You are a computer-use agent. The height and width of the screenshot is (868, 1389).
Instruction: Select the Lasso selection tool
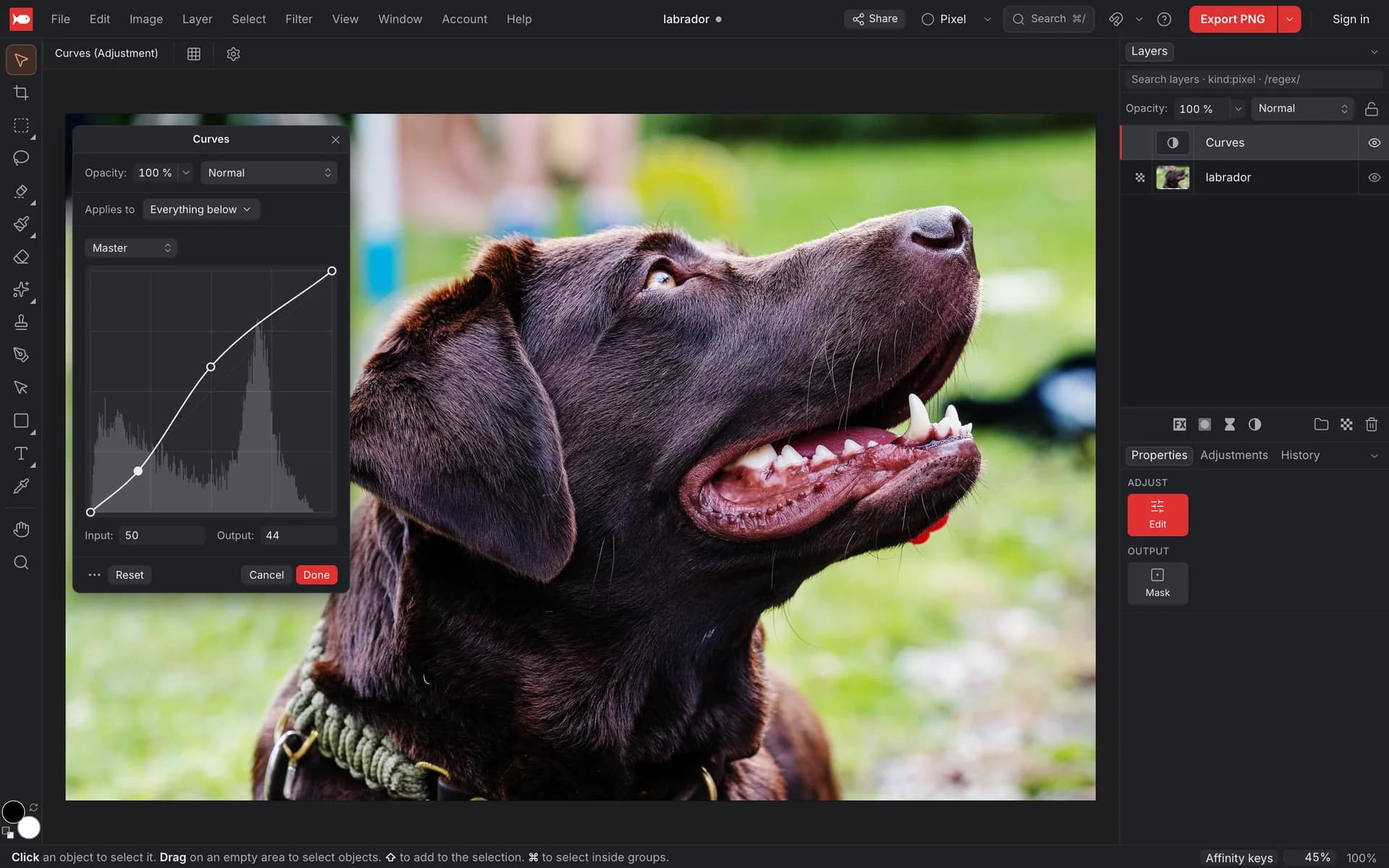(x=21, y=158)
